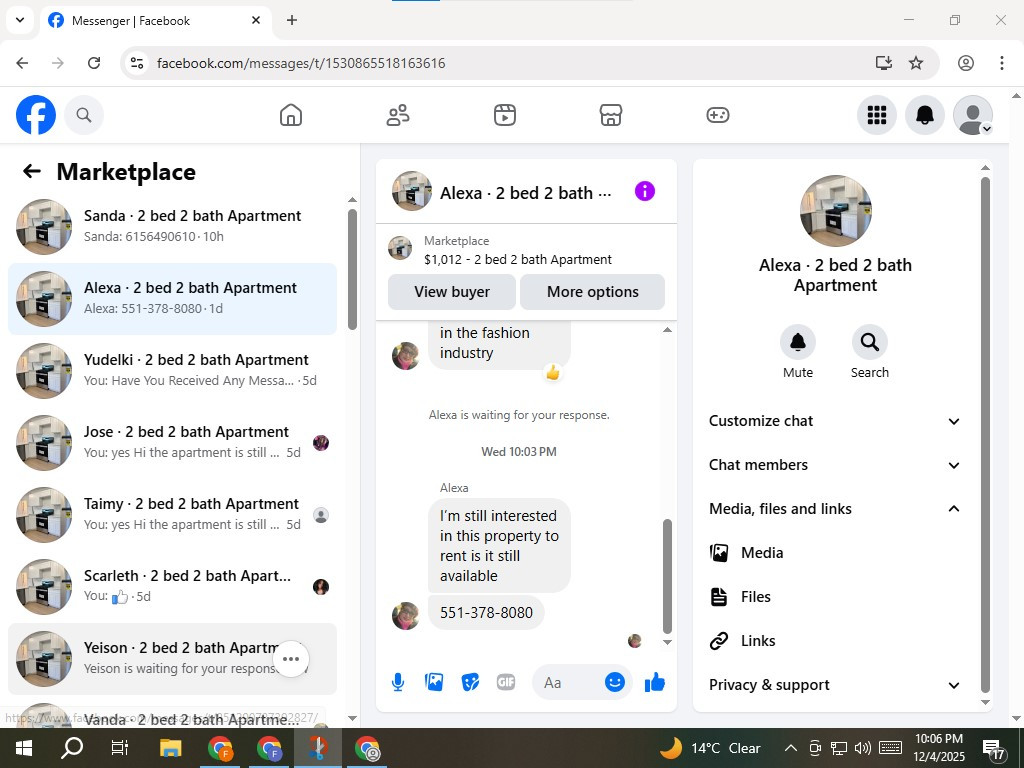Image resolution: width=1024 pixels, height=768 pixels.
Task: Open Chrome profile icon
Action: click(x=966, y=63)
